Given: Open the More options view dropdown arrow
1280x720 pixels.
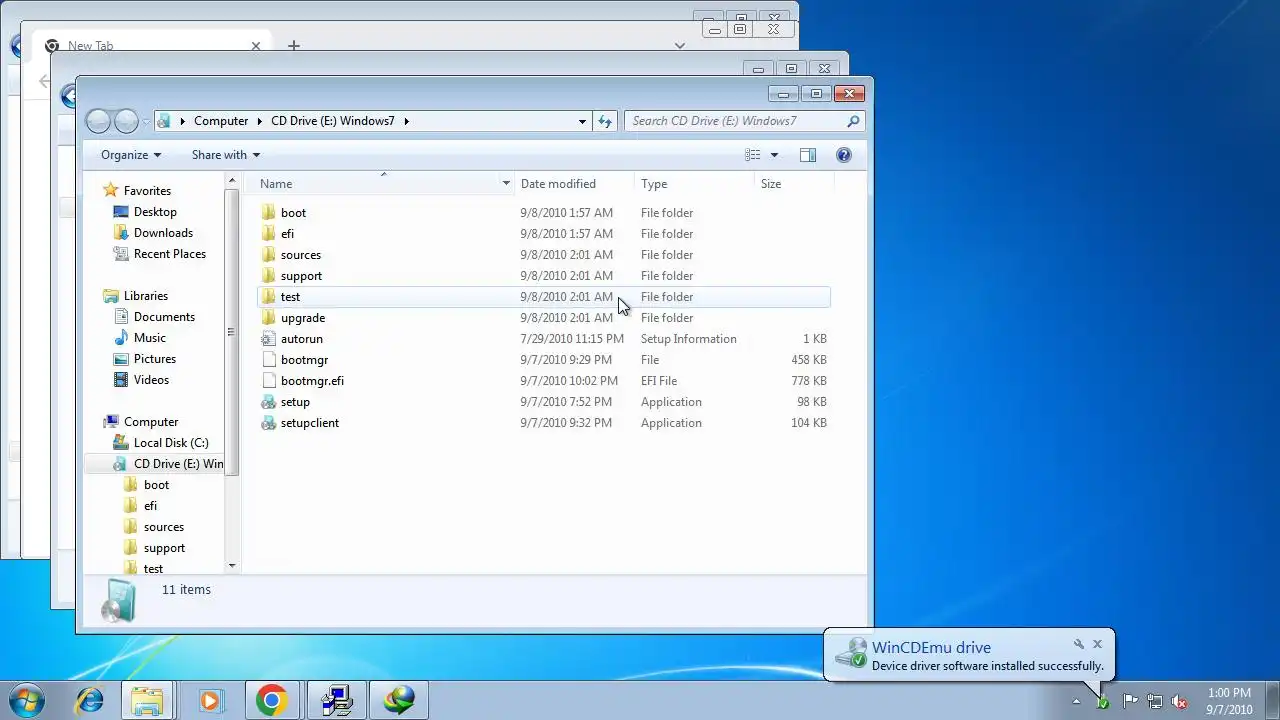Looking at the screenshot, I should (x=774, y=155).
